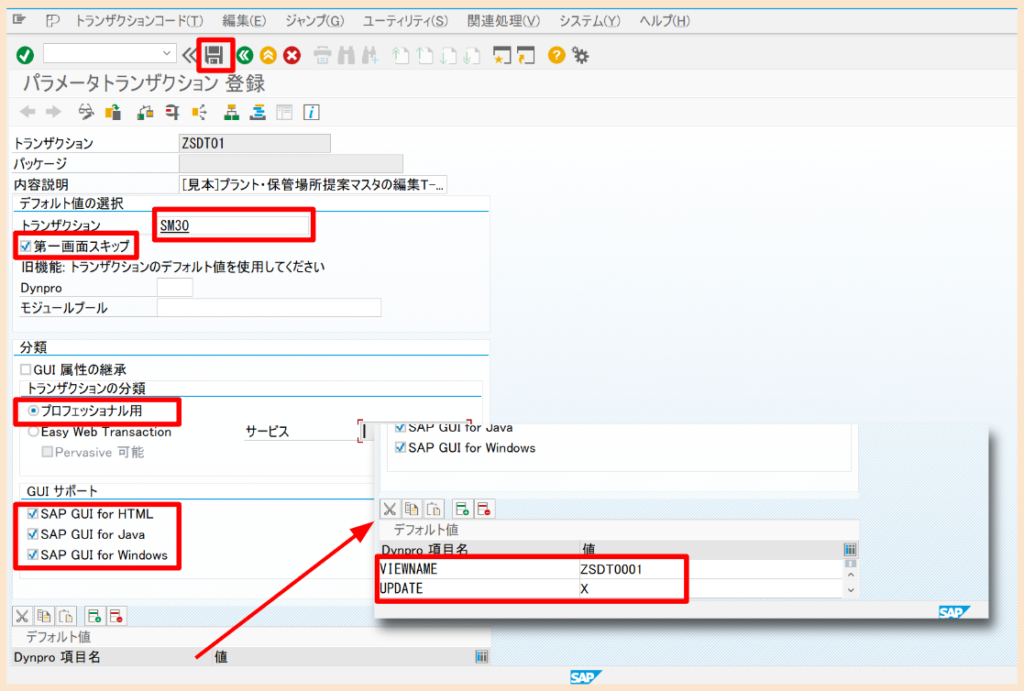
Task: Click the table layout grid icon at the value column
Action: coord(848,549)
